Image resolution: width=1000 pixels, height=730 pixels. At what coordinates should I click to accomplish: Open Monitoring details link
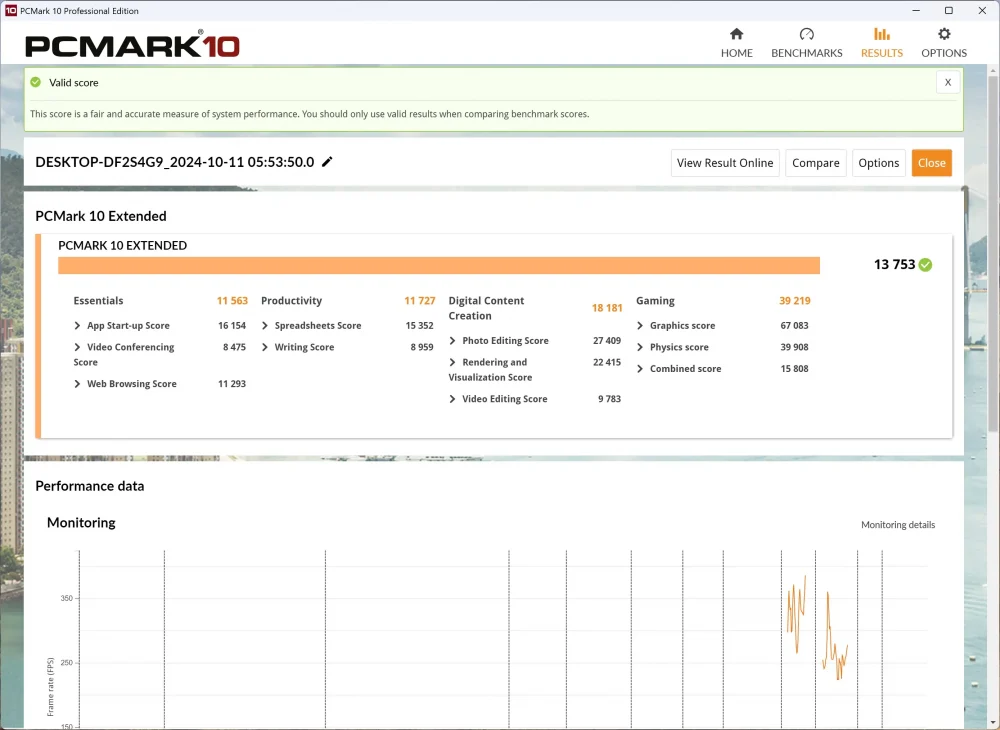click(x=898, y=525)
